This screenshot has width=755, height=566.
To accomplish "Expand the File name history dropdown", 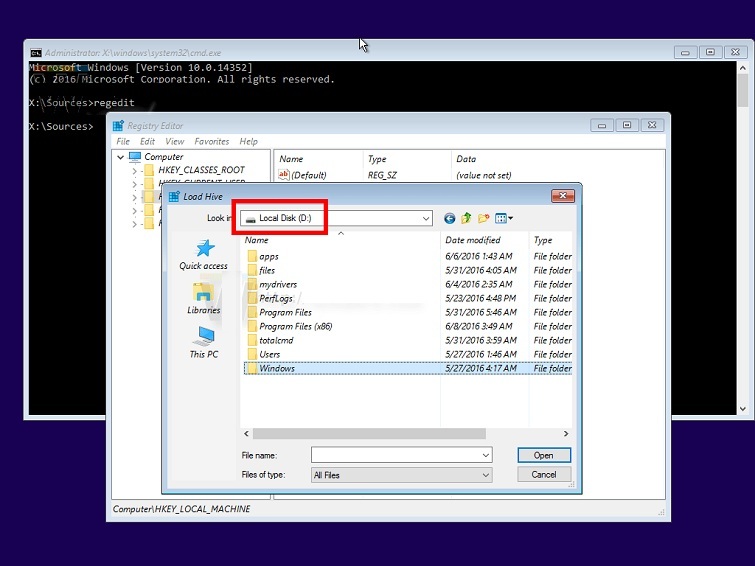I will click(x=486, y=455).
